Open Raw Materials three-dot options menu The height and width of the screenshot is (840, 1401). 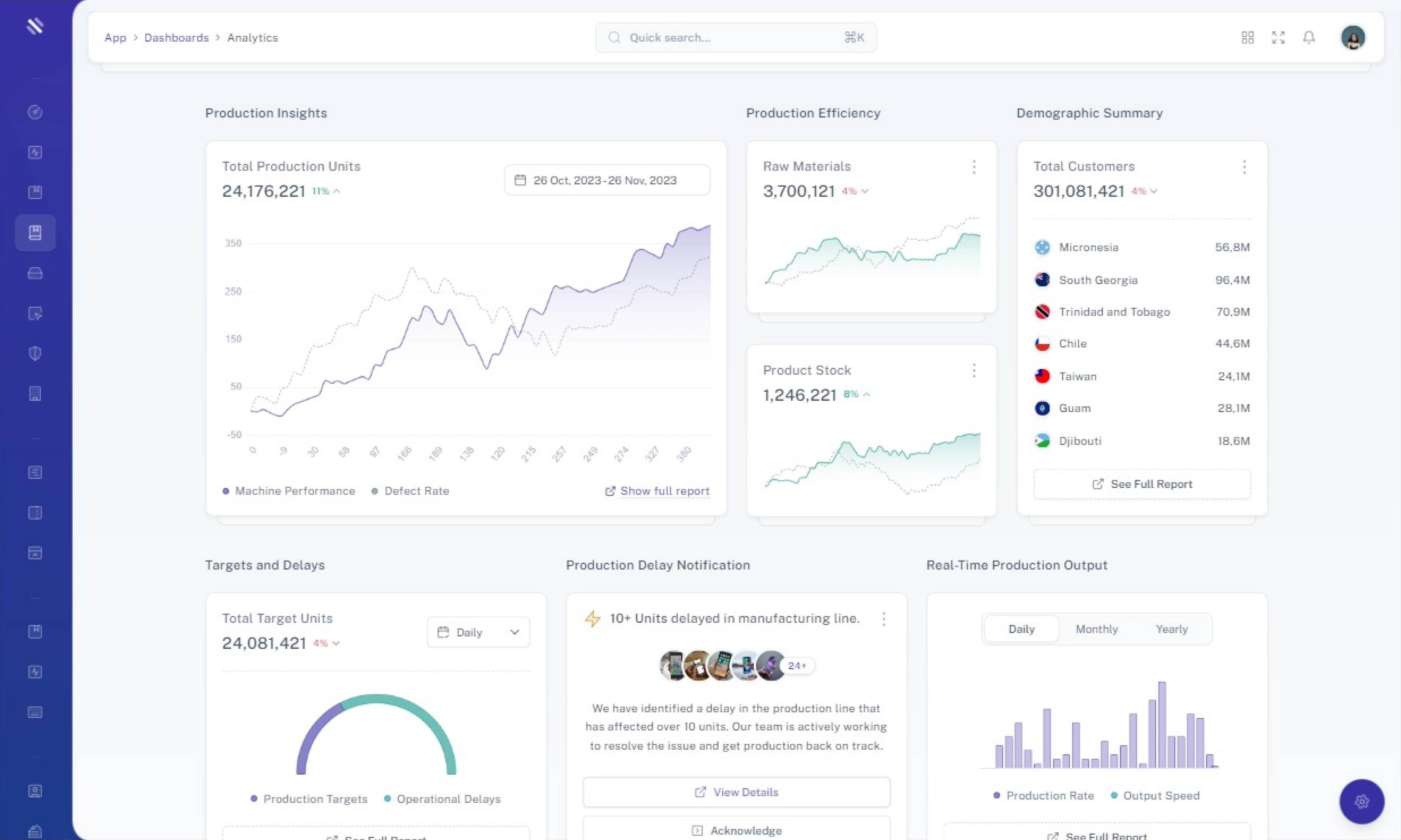[974, 166]
